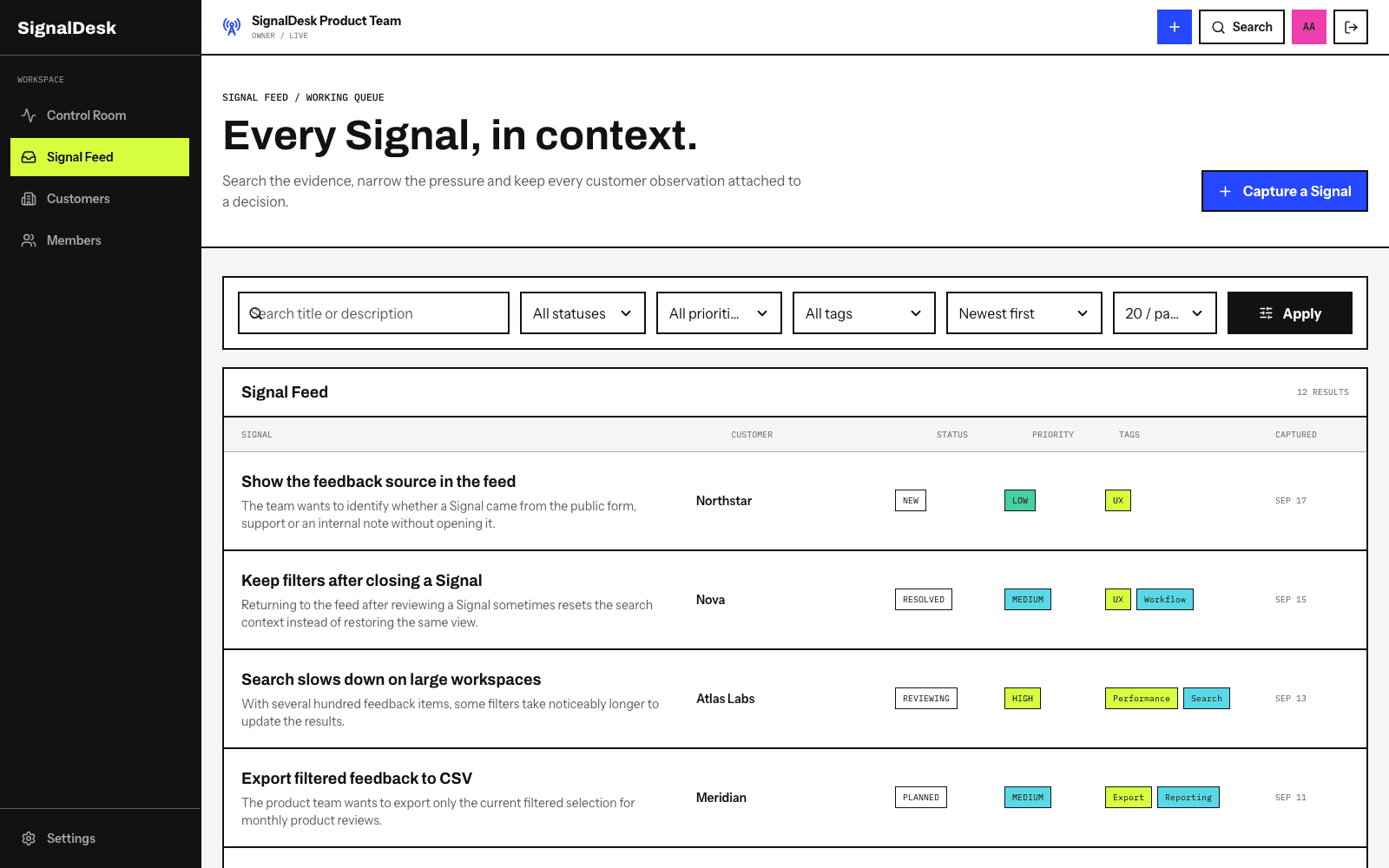This screenshot has height=868, width=1389.
Task: Open the Newest first sort dropdown
Action: tap(1024, 313)
